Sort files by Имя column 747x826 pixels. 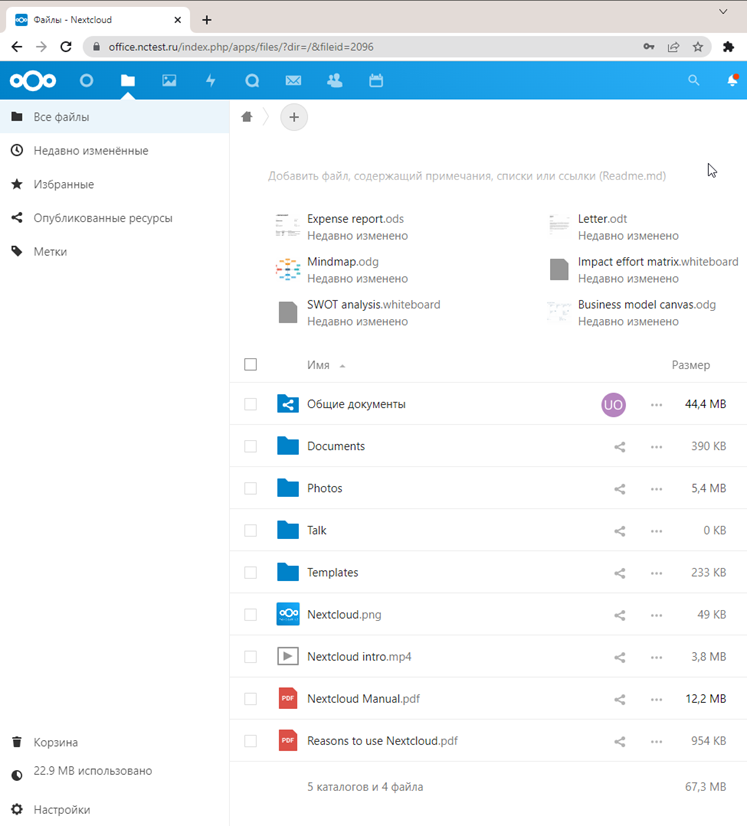pyautogui.click(x=326, y=365)
